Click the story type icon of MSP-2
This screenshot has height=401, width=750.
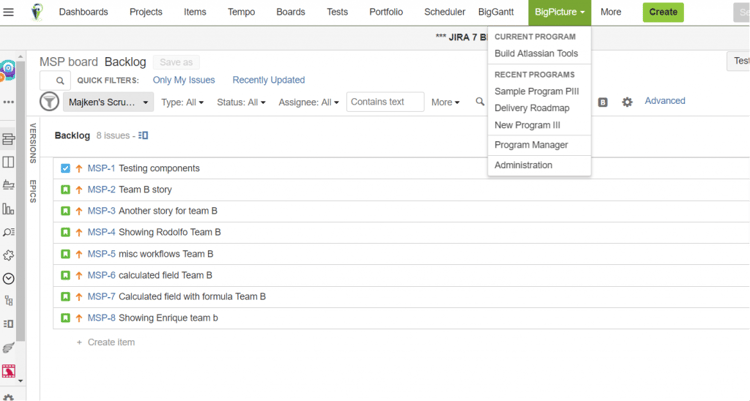[x=66, y=189]
